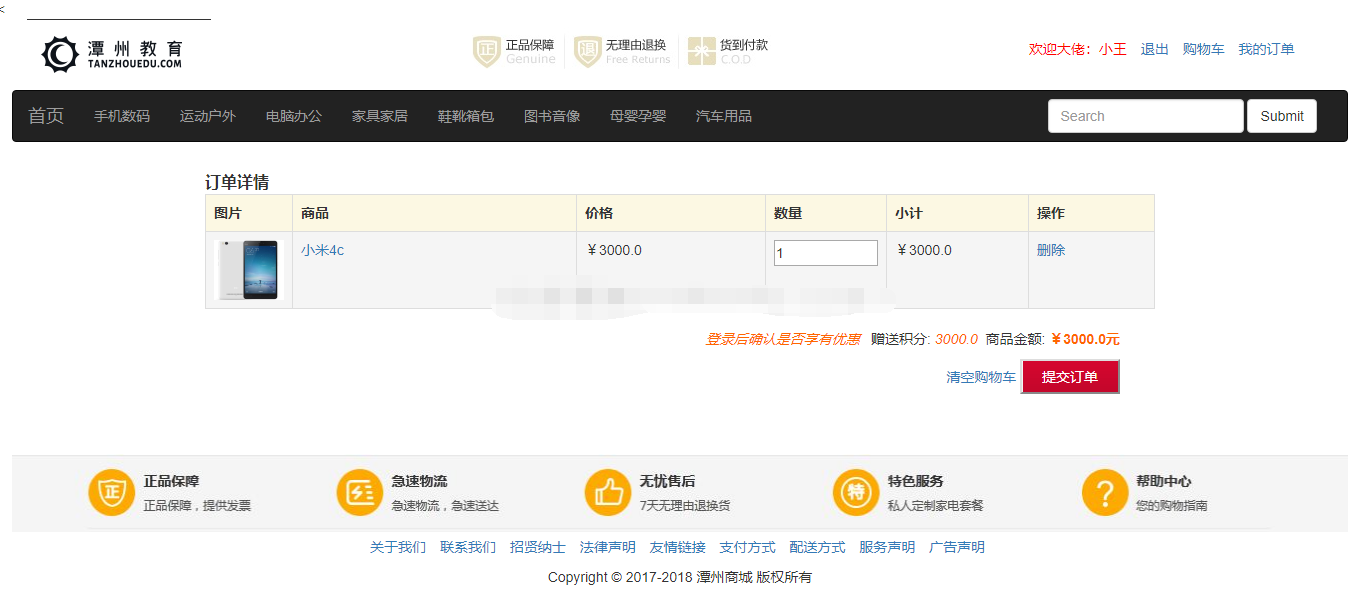The height and width of the screenshot is (614, 1361).
Task: Open the 招贤纳士 footer link
Action: [538, 547]
